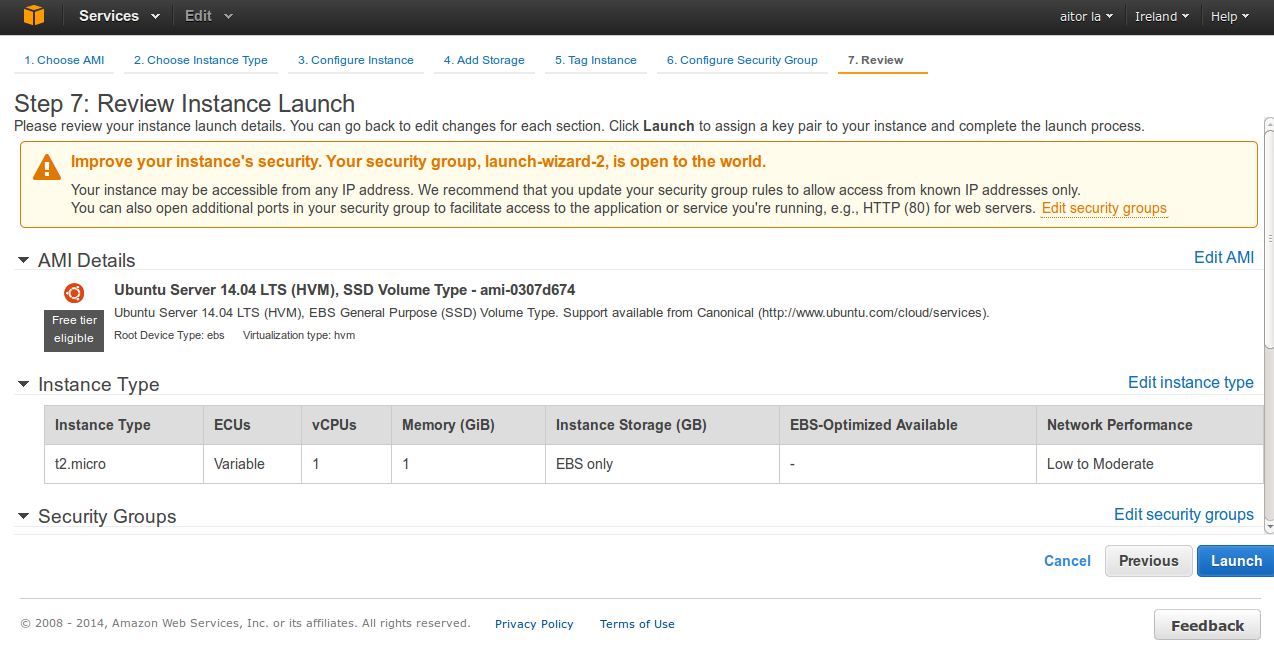Click the Previous button
The width and height of the screenshot is (1274, 645).
[1148, 561]
